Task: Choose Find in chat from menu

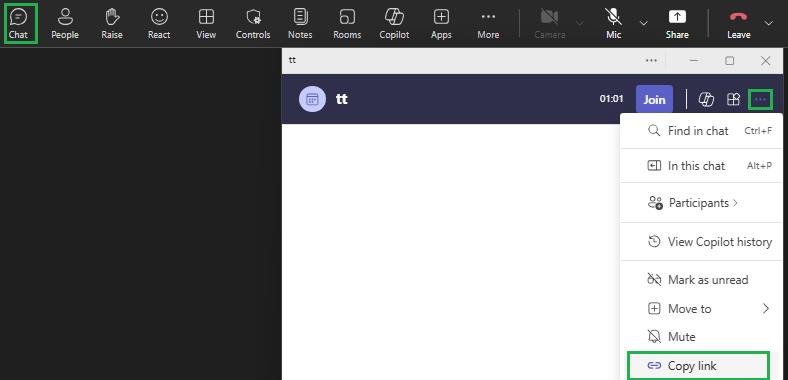Action: pyautogui.click(x=702, y=131)
